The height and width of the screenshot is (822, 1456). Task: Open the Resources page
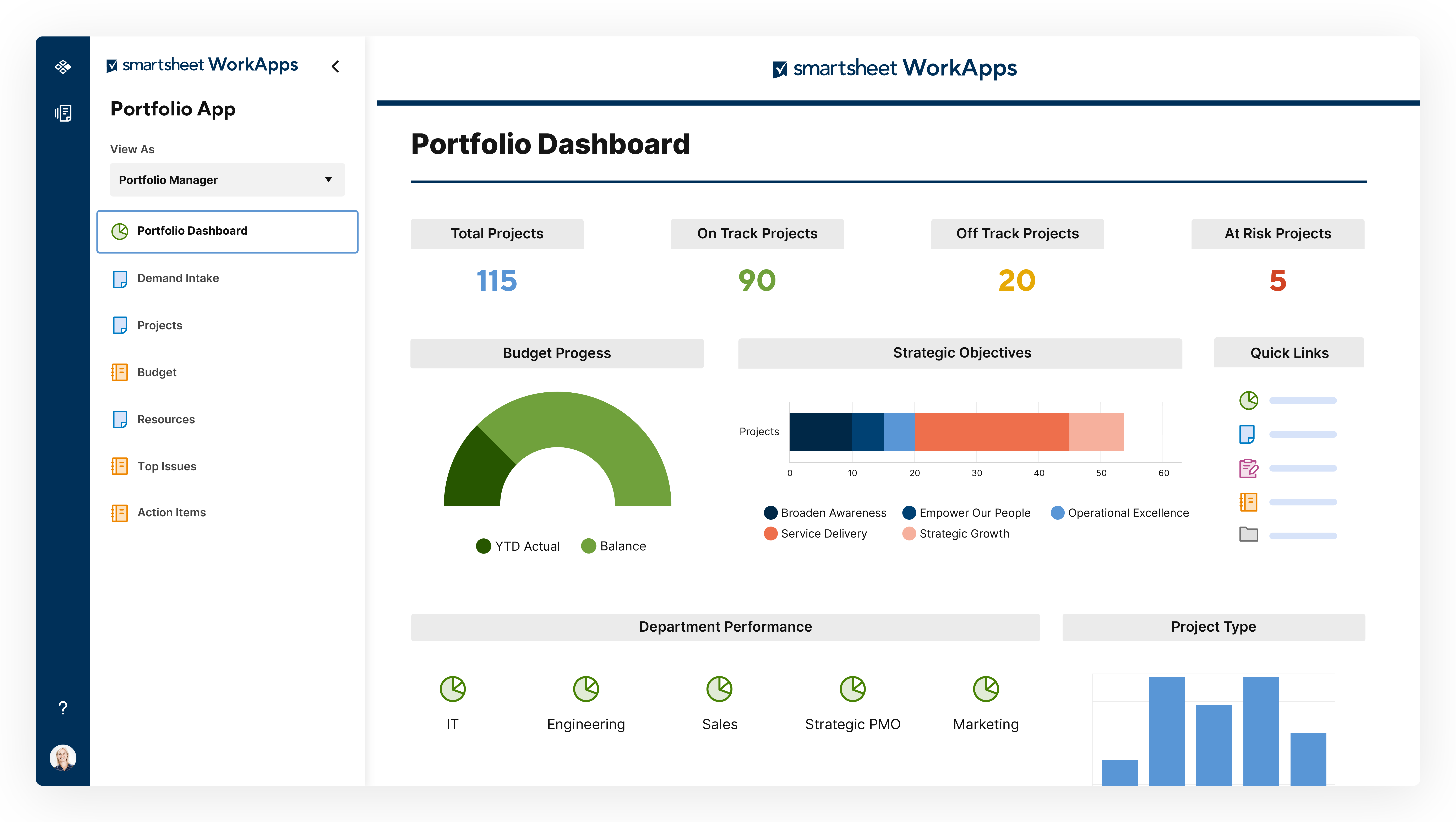(166, 419)
